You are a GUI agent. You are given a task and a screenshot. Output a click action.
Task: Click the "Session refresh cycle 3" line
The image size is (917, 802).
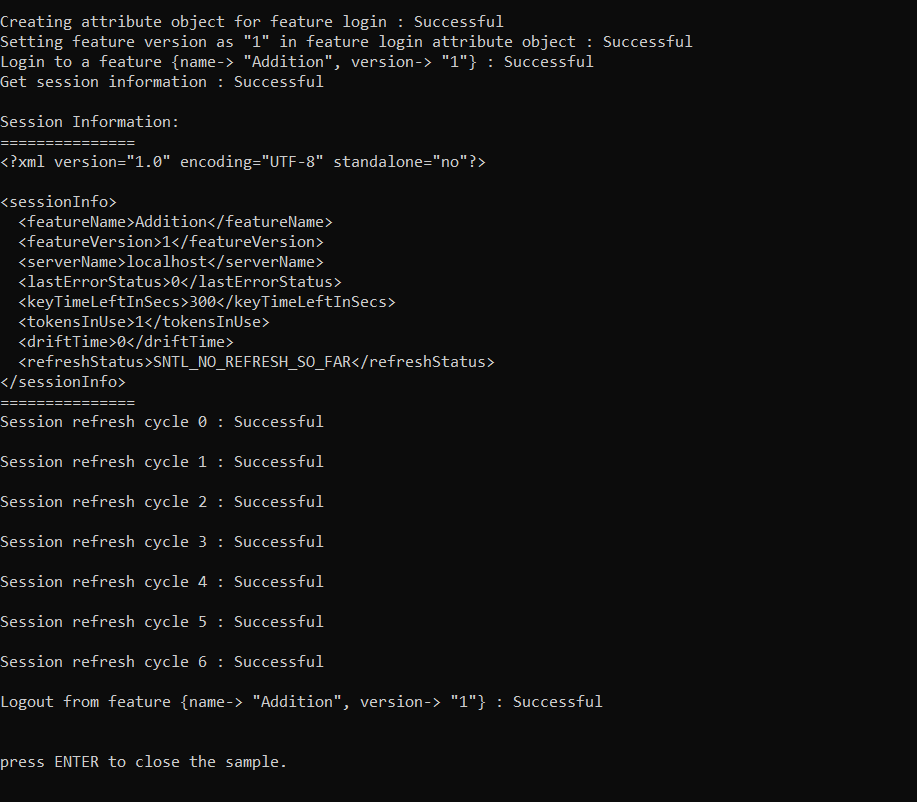[x=161, y=541]
